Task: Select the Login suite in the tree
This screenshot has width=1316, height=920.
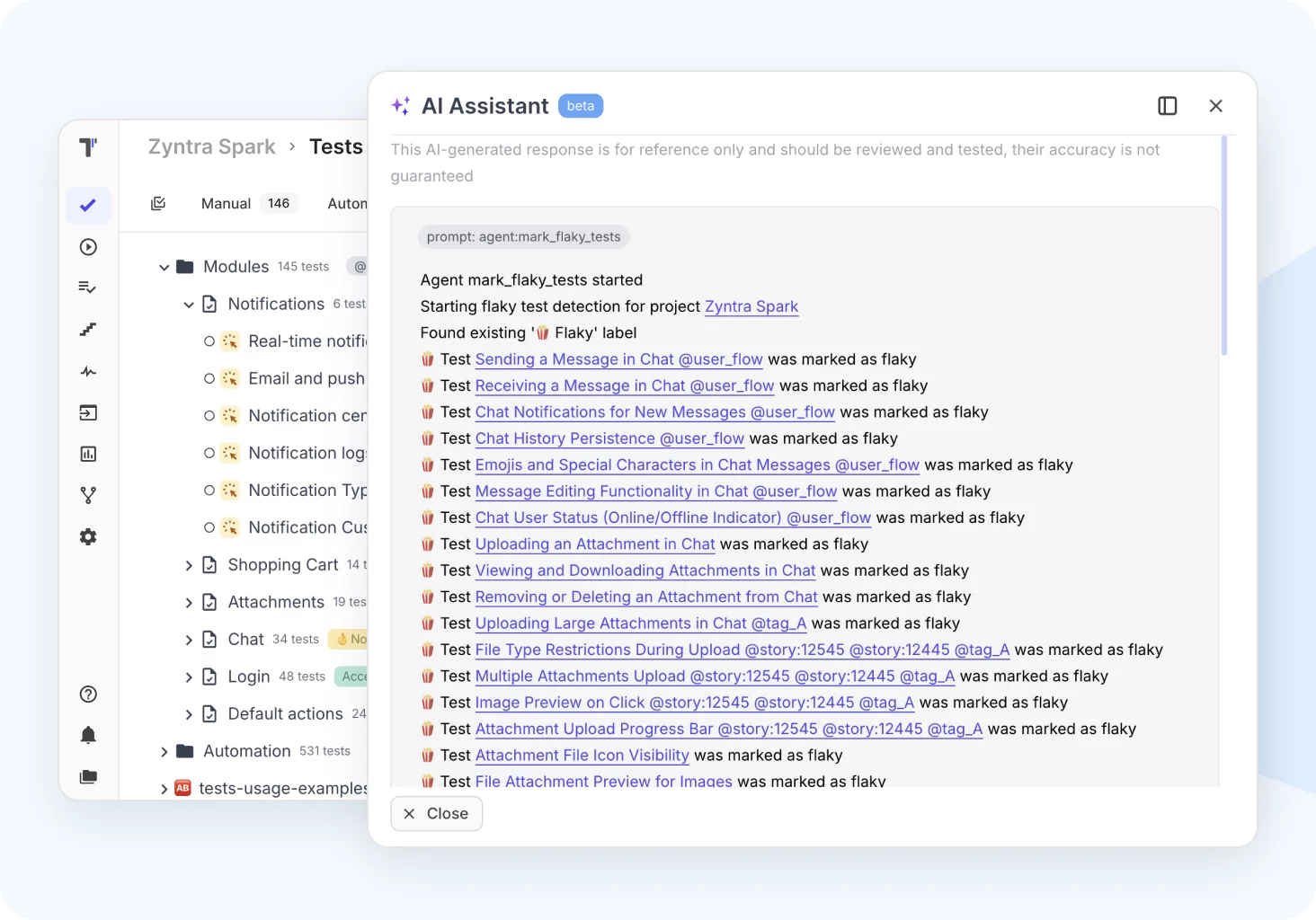Action: (249, 677)
